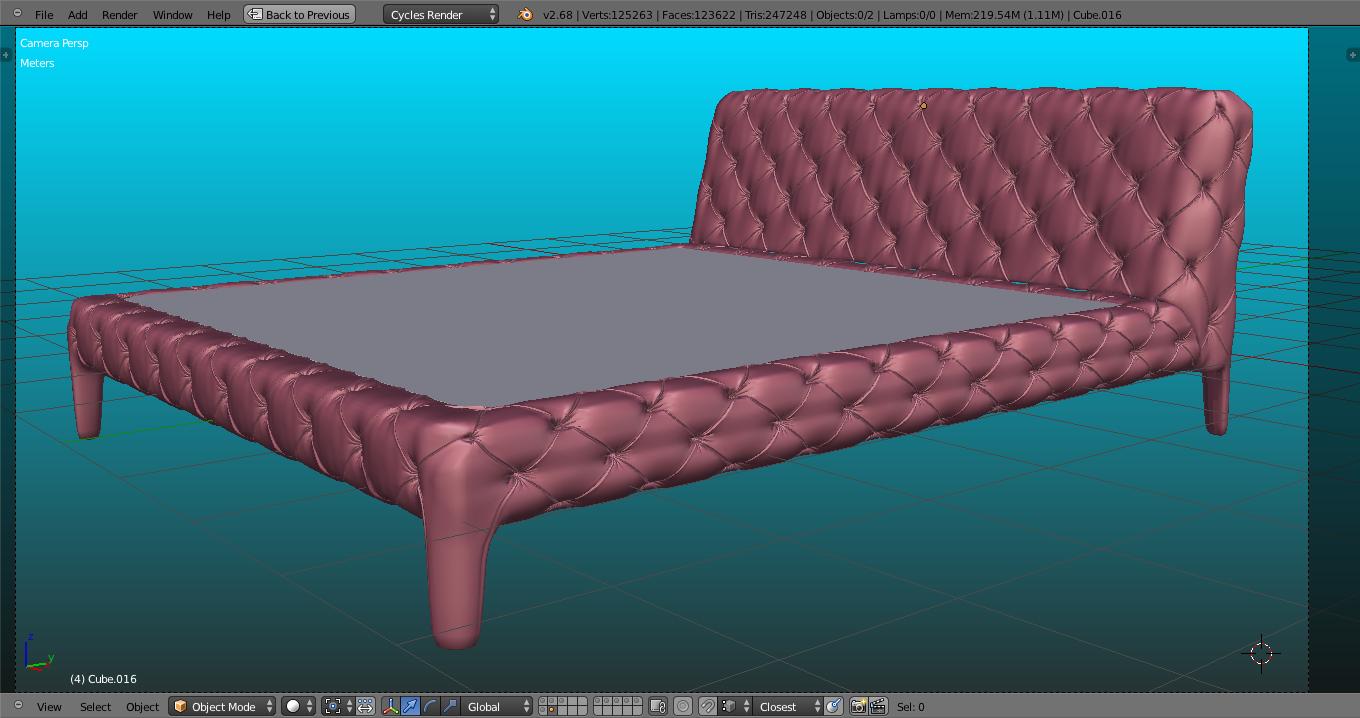
Task: Open the Select menu in 3D header
Action: pyautogui.click(x=95, y=706)
